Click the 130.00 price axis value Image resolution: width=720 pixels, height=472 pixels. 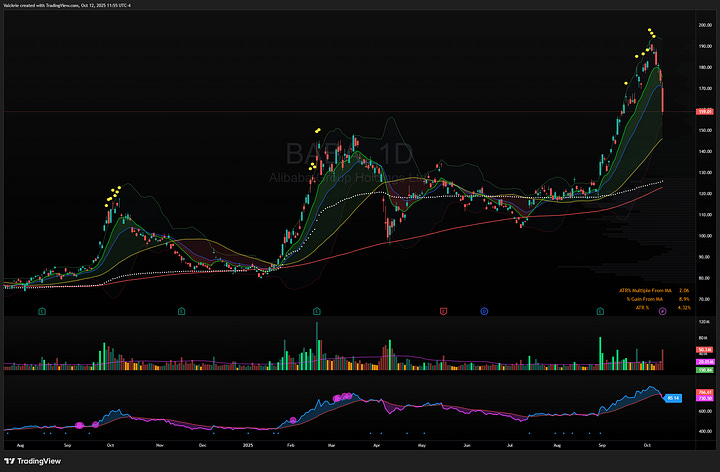705,173
